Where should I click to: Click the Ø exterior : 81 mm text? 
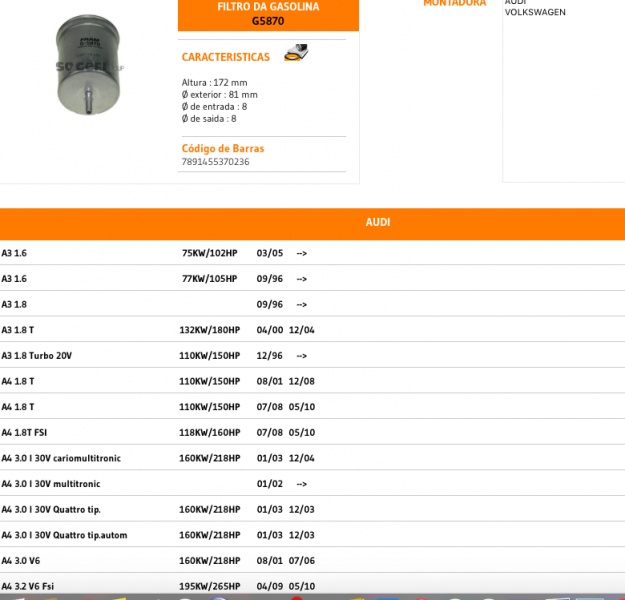tap(220, 94)
